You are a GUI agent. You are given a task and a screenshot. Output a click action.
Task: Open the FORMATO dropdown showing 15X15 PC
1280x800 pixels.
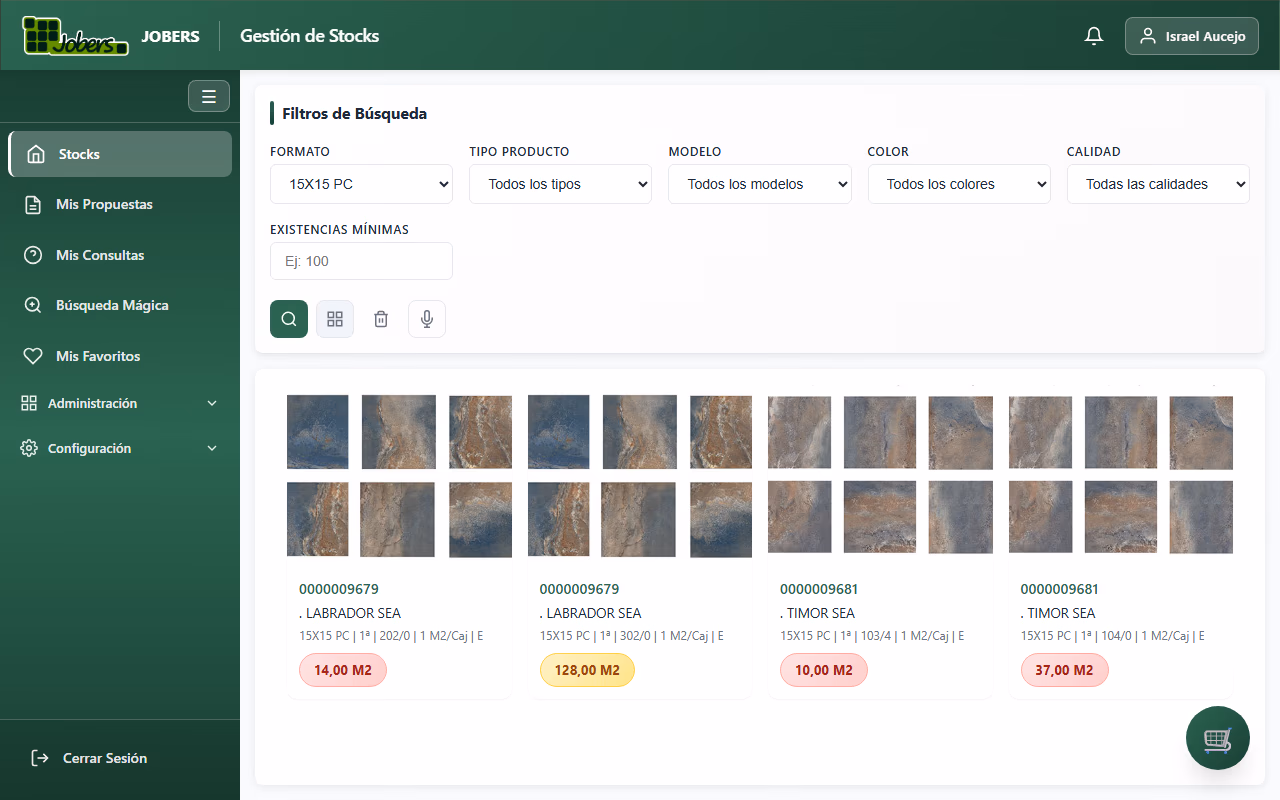361,183
